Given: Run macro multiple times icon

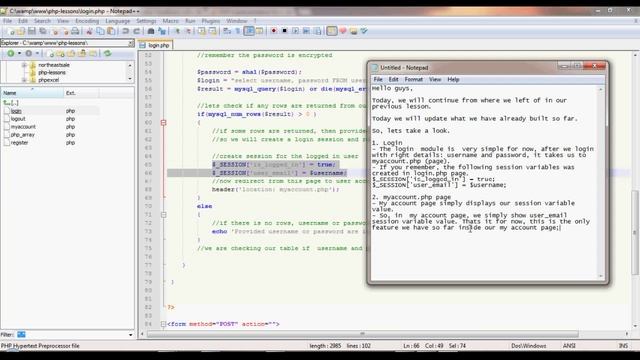Looking at the screenshot, I should tap(306, 31).
